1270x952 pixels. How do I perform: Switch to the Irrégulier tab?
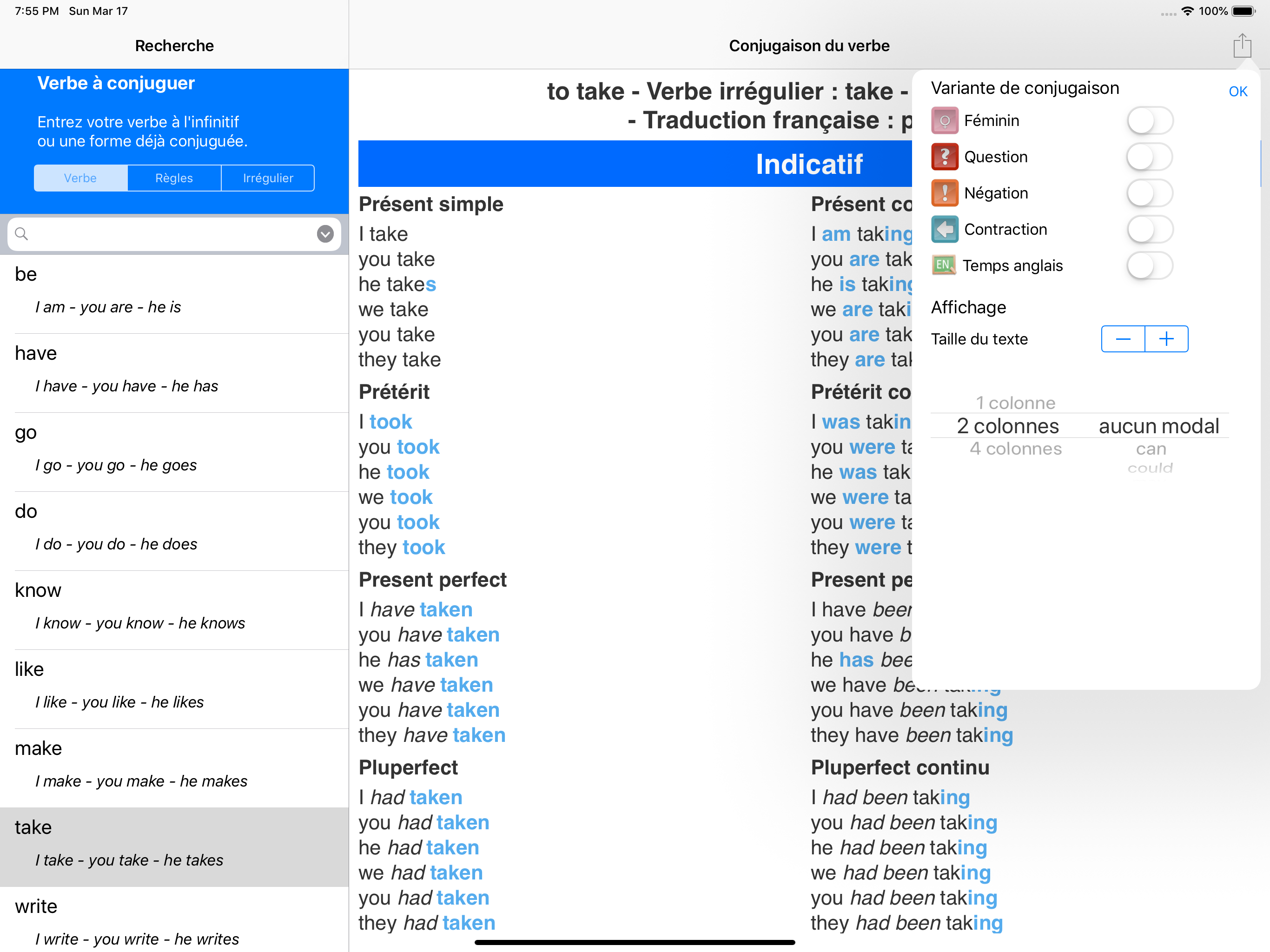[268, 178]
